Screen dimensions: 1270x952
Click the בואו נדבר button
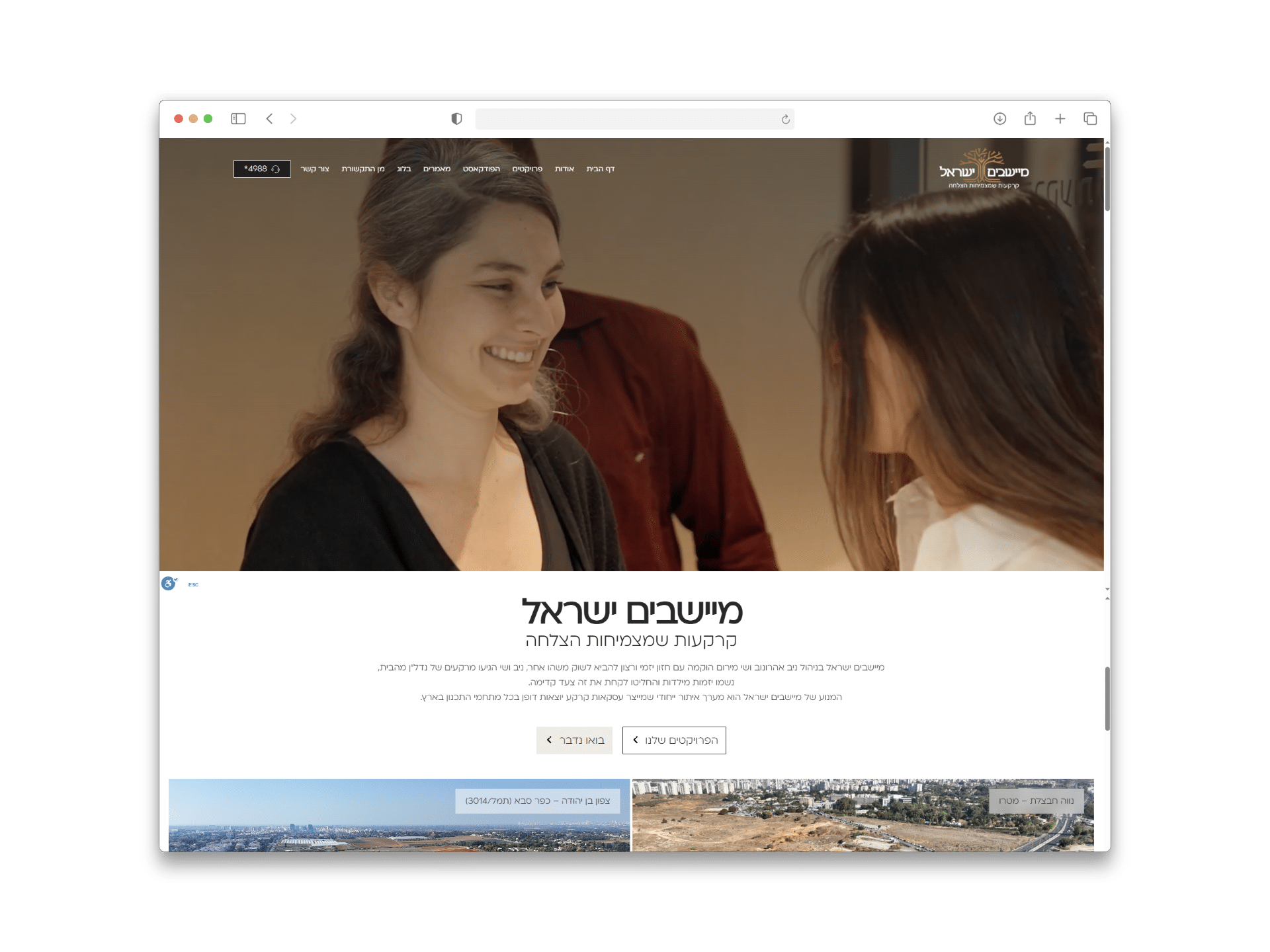click(x=574, y=740)
